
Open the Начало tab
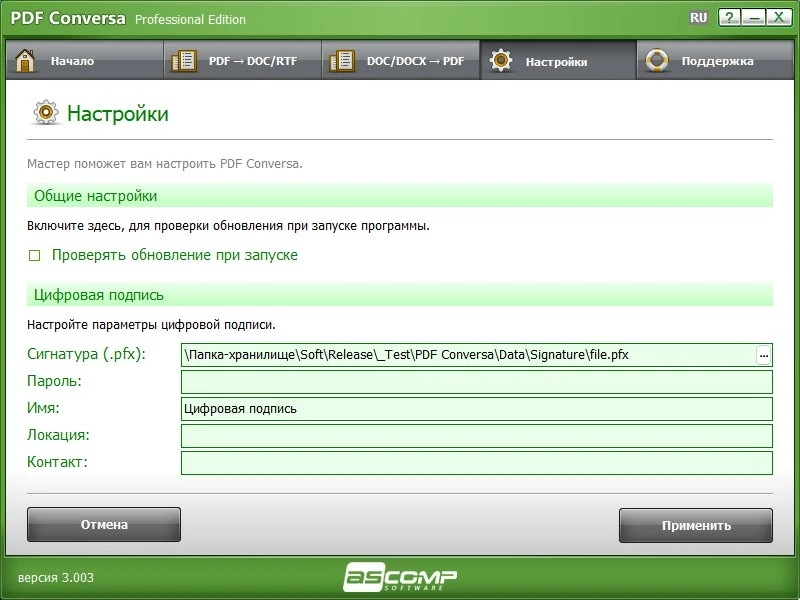tap(85, 60)
